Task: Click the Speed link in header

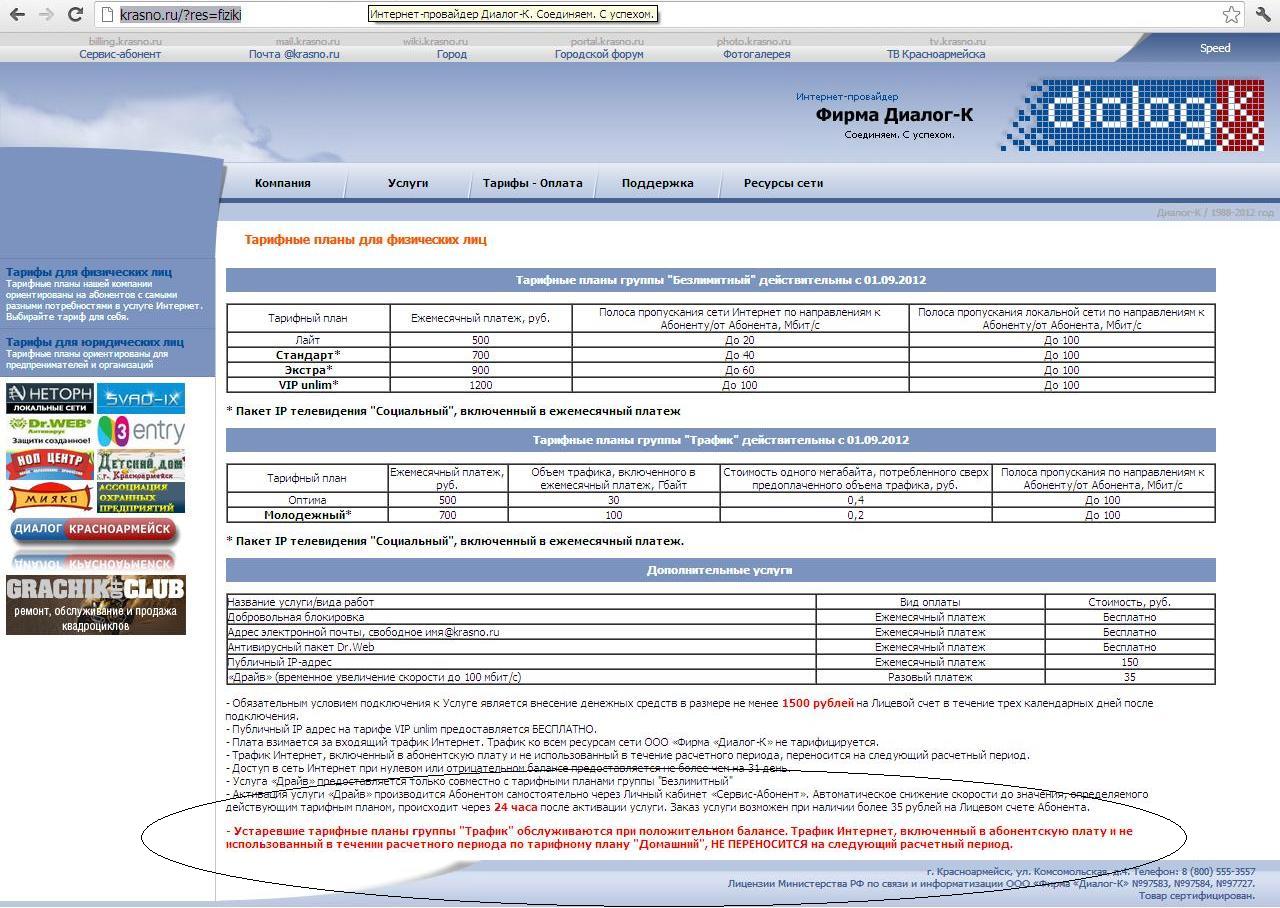Action: (1215, 48)
